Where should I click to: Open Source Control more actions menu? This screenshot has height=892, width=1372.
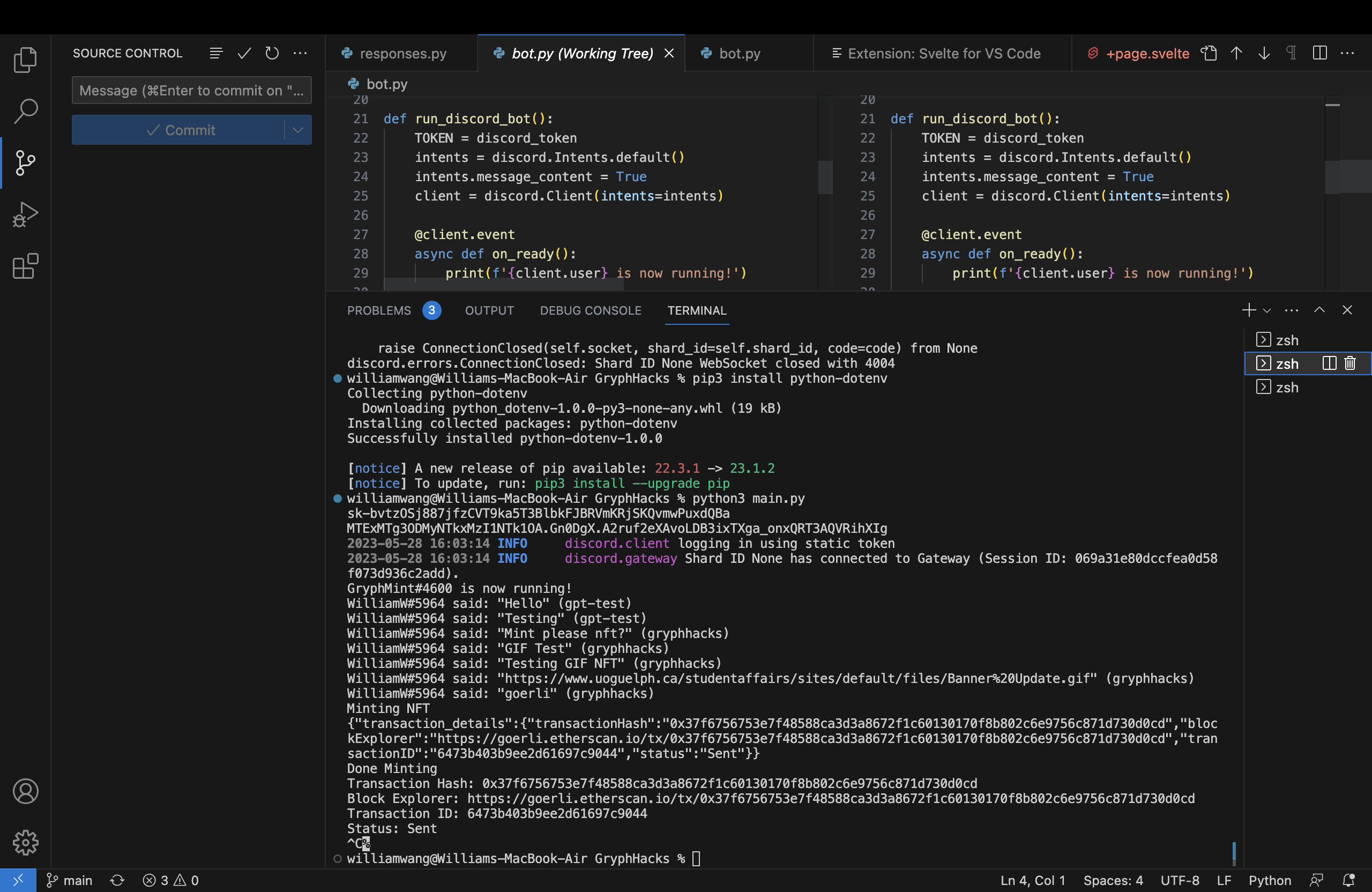pos(300,53)
